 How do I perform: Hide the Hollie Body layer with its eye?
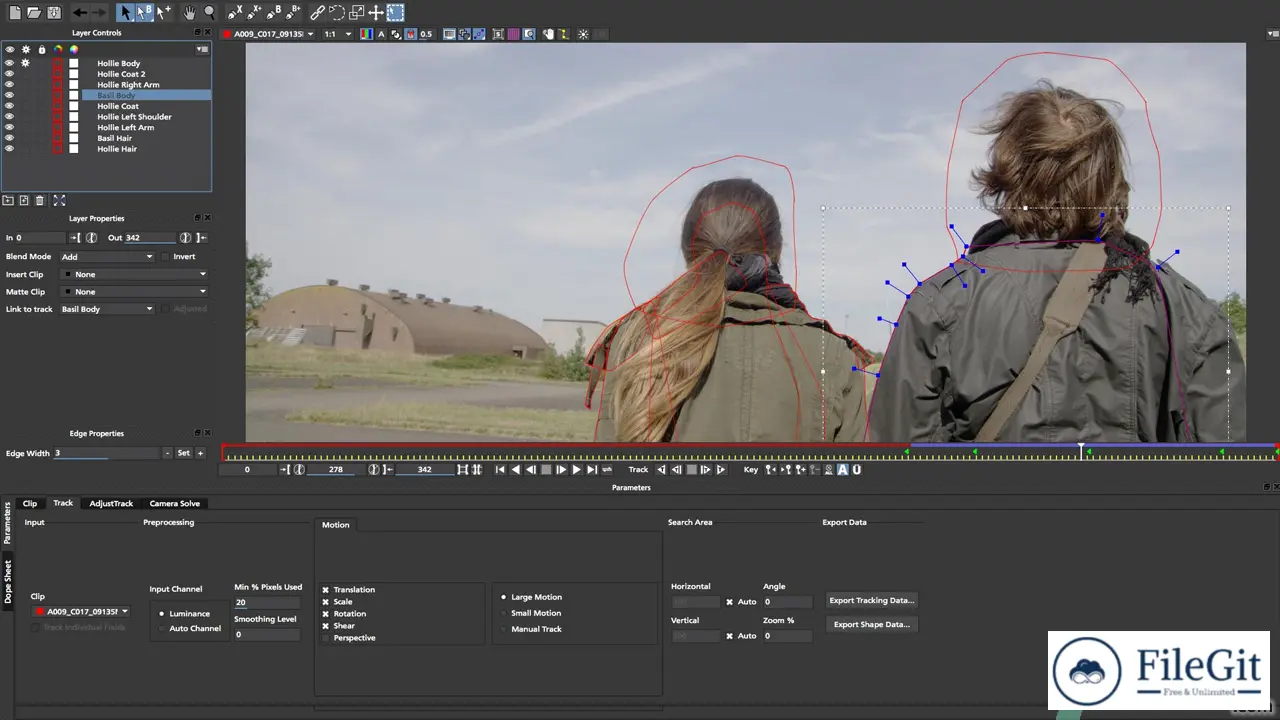click(10, 63)
